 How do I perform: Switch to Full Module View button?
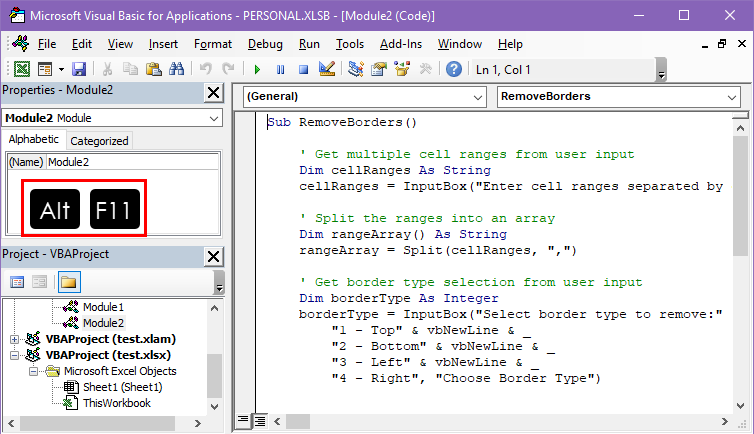click(x=260, y=421)
